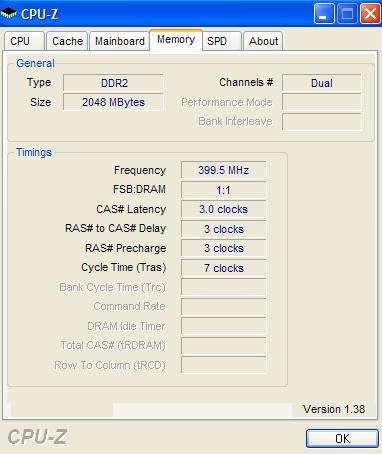382x454 pixels.
Task: Select the CAS# Latency 3.0 clocks field
Action: [x=224, y=209]
